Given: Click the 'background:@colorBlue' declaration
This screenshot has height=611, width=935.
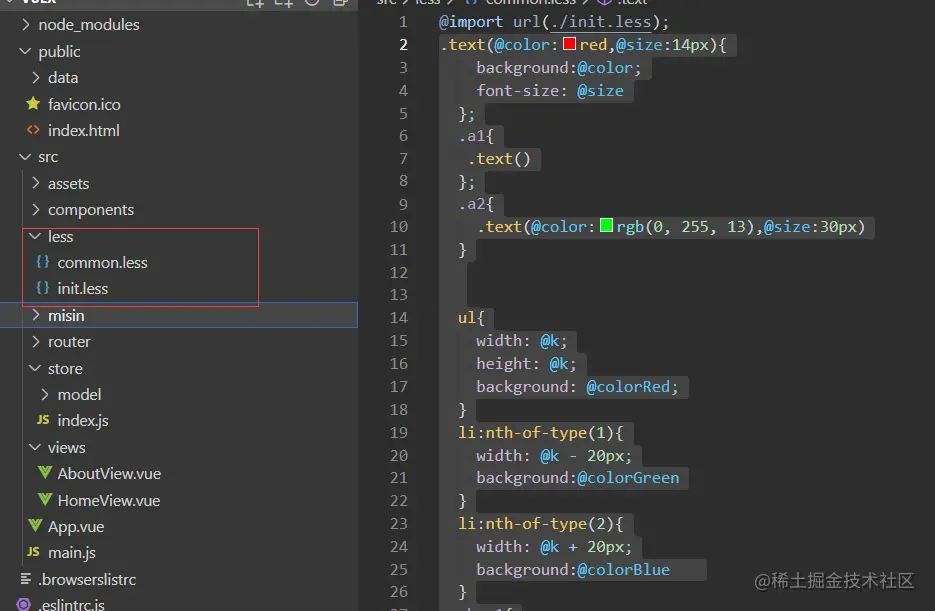Looking at the screenshot, I should click(x=573, y=570).
